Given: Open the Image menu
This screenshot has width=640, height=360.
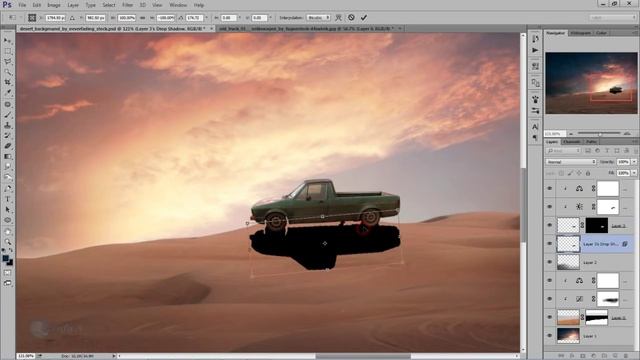Looking at the screenshot, I should pyautogui.click(x=53, y=5).
